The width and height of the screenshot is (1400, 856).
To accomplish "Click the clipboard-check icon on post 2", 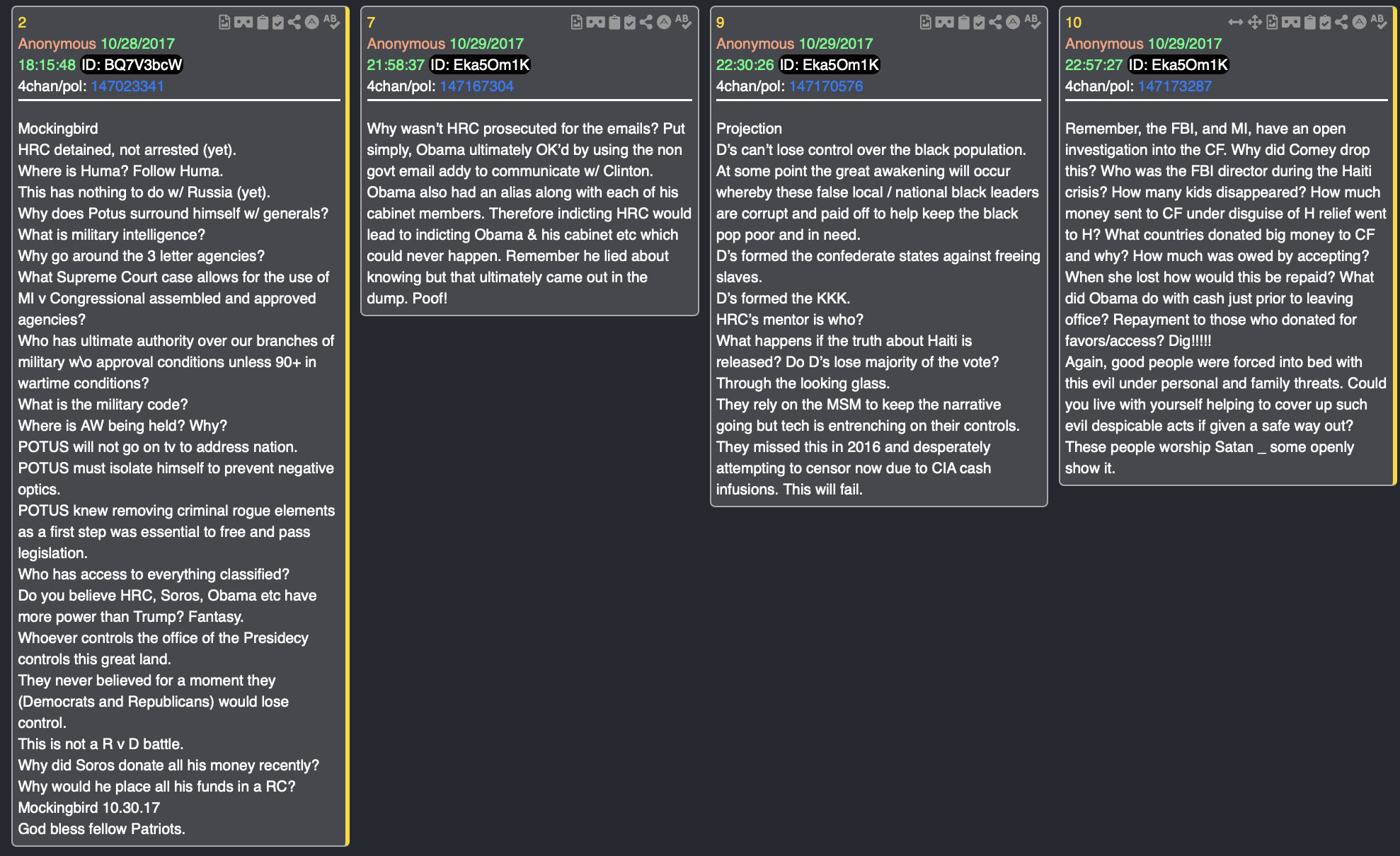I will click(278, 23).
